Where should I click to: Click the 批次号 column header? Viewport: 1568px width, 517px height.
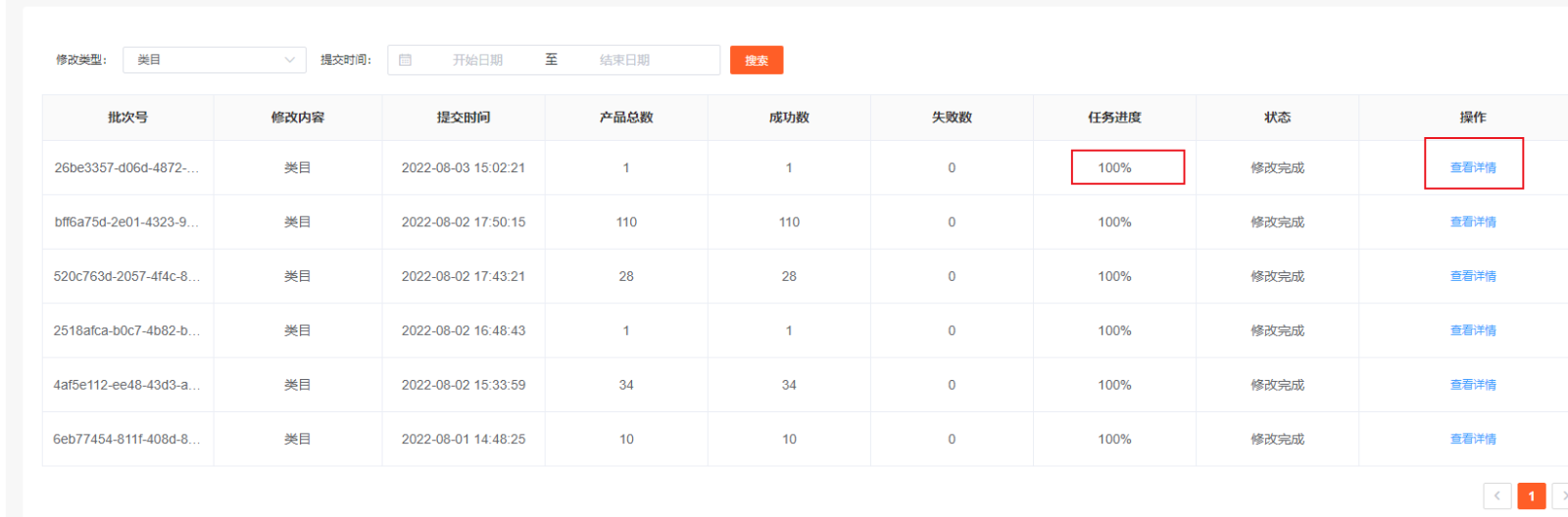(x=127, y=117)
